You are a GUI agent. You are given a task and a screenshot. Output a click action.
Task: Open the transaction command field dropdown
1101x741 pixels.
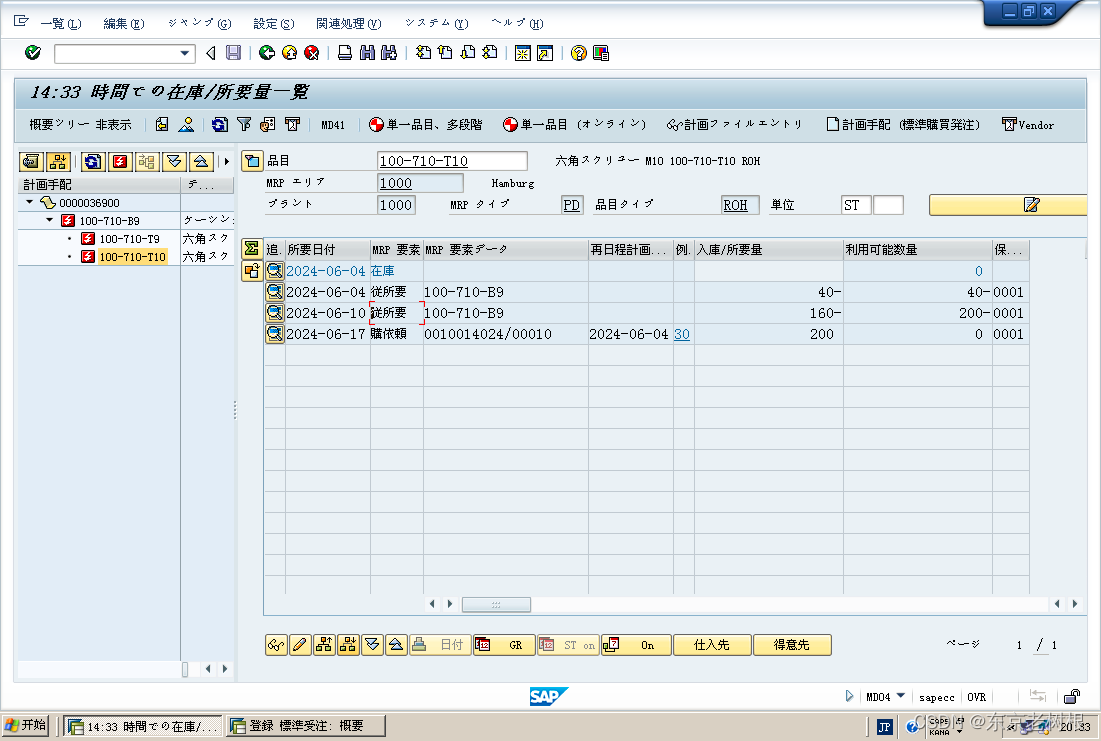185,53
